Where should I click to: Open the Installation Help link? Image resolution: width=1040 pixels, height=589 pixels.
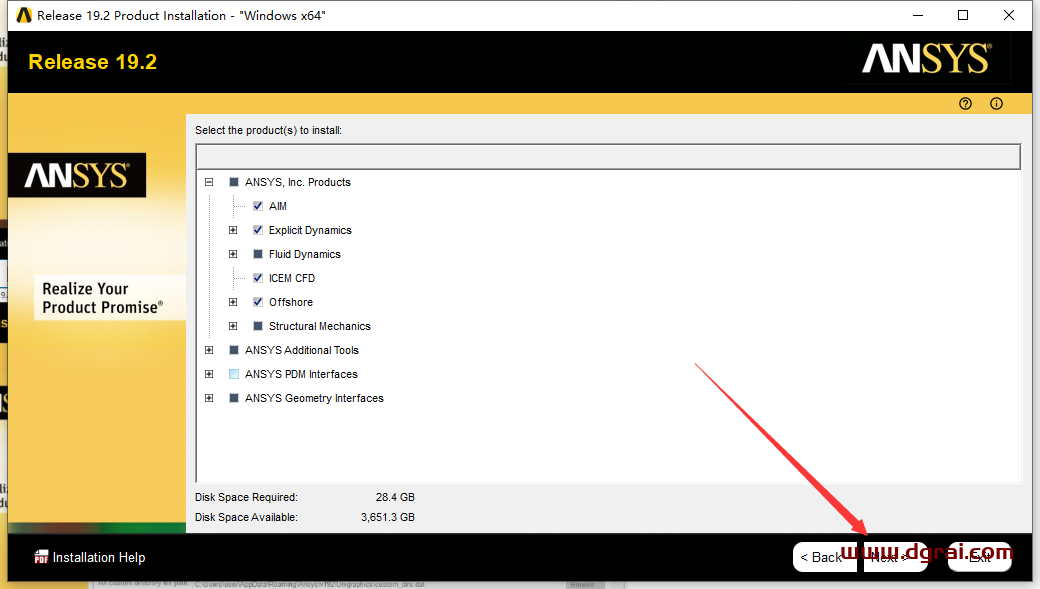(99, 557)
